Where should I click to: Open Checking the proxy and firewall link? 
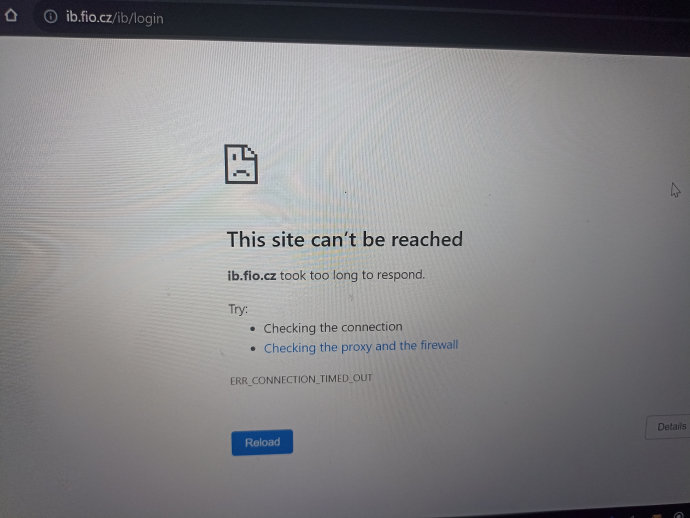point(361,346)
